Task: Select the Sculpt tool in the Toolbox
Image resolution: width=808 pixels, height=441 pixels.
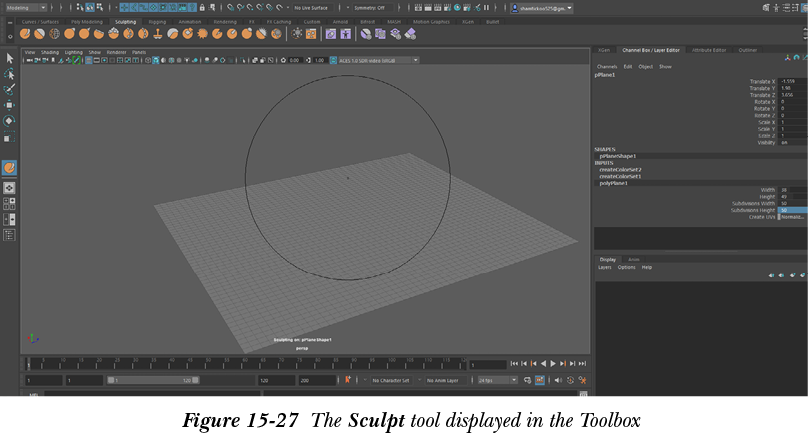Action: (9, 168)
